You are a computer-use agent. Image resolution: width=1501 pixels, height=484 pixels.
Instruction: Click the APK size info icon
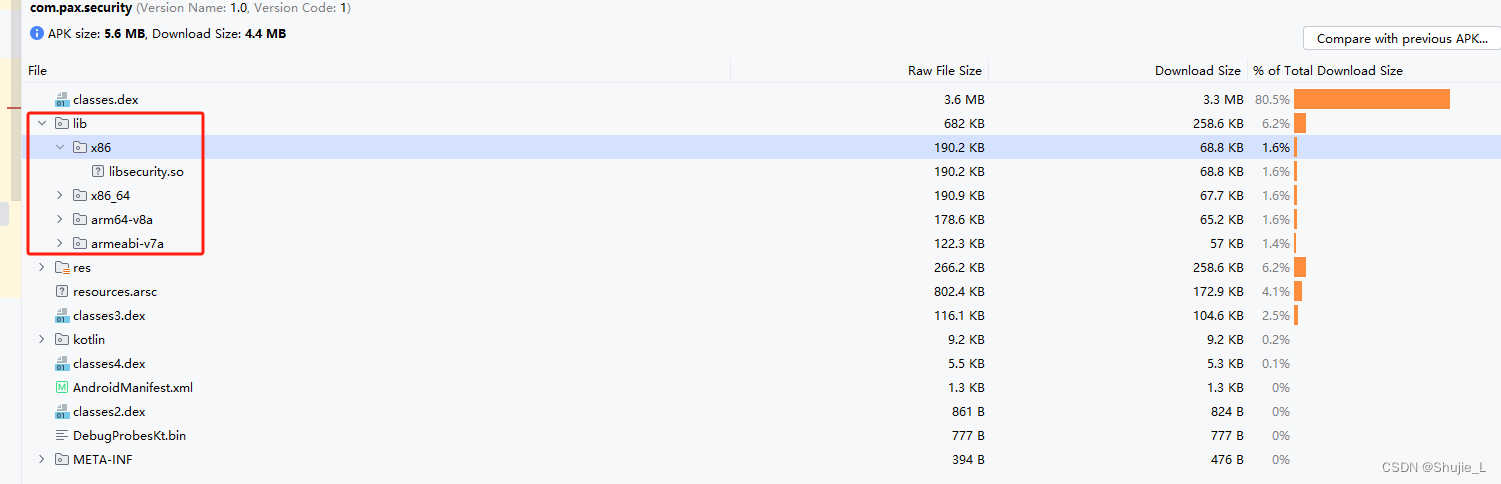(x=37, y=33)
